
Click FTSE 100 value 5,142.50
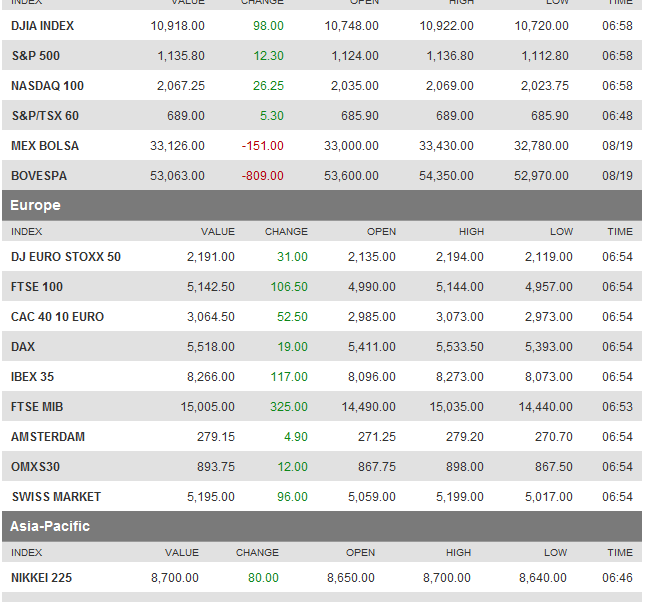click(211, 287)
